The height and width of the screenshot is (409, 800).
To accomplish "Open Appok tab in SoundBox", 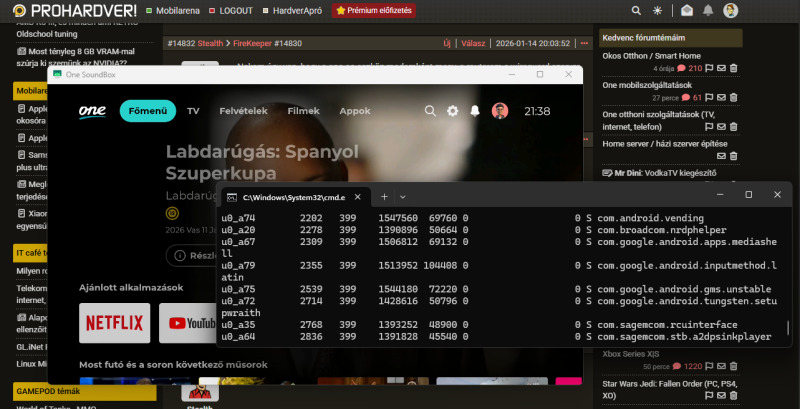I will tap(355, 111).
